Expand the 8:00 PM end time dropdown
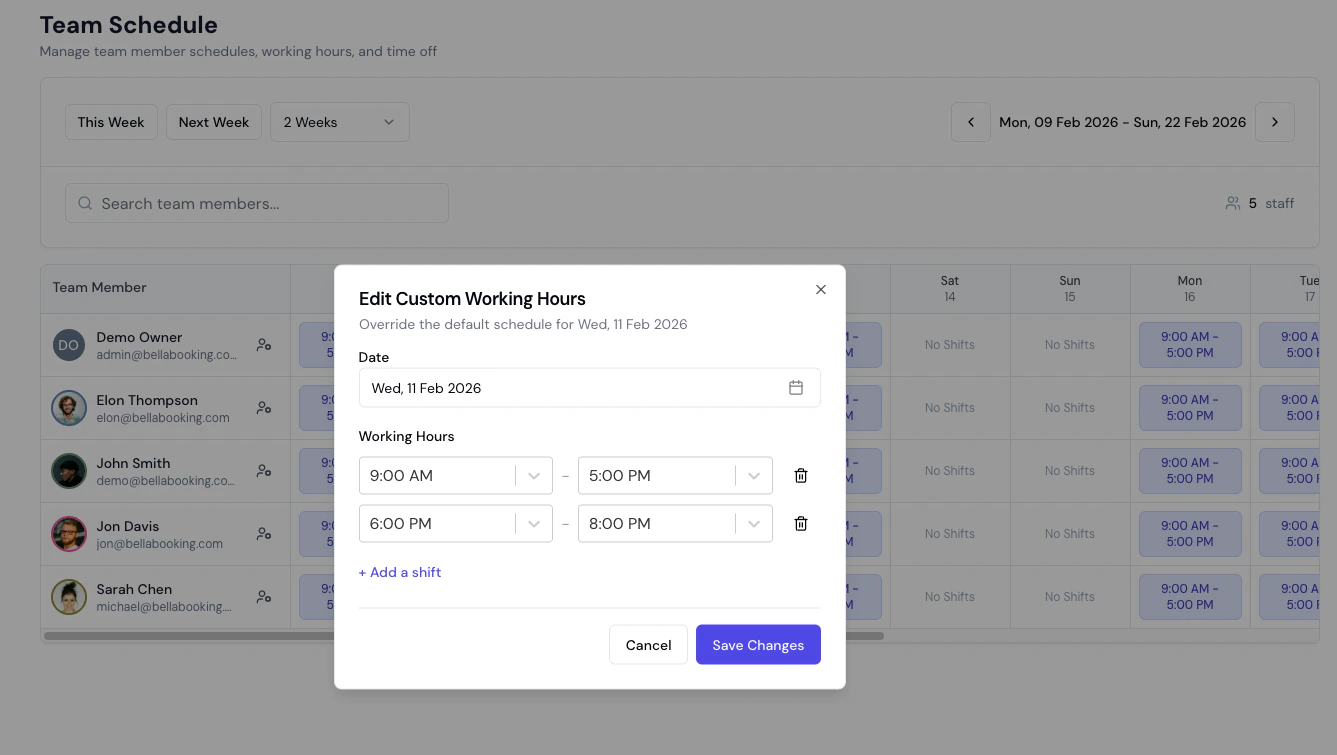Screen dimensions: 1337x755 (754, 523)
